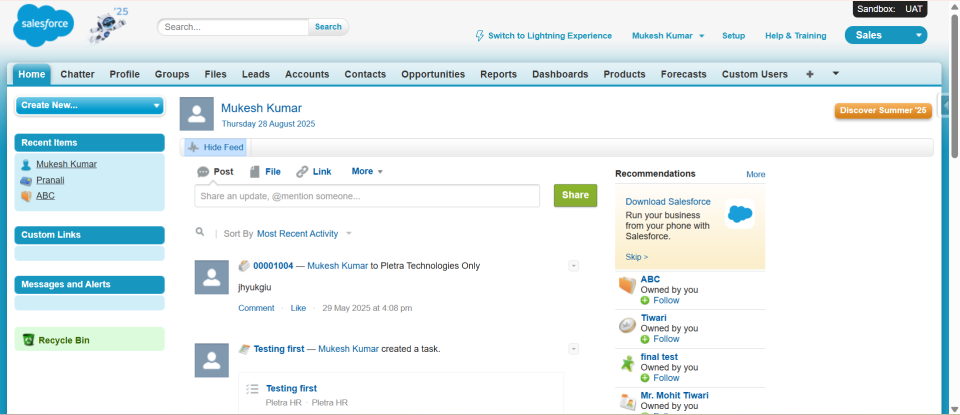Click the Search button
This screenshot has height=415, width=960.
(x=328, y=27)
